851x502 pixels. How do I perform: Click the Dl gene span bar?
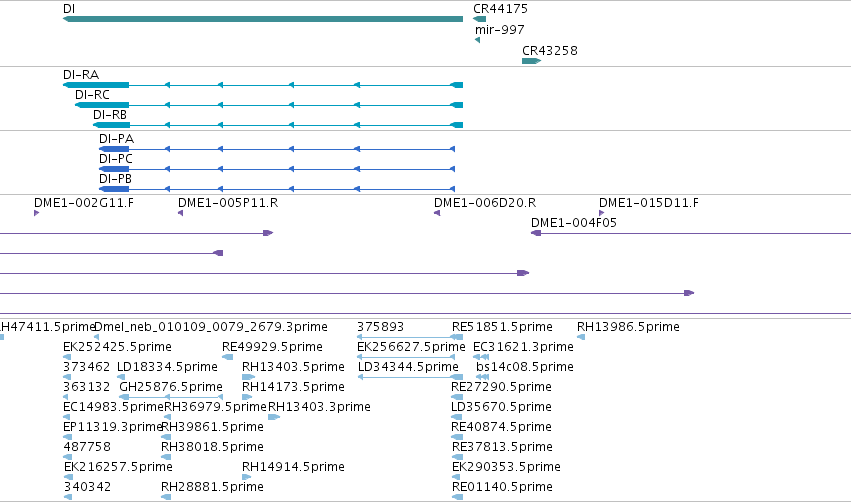pyautogui.click(x=263, y=19)
